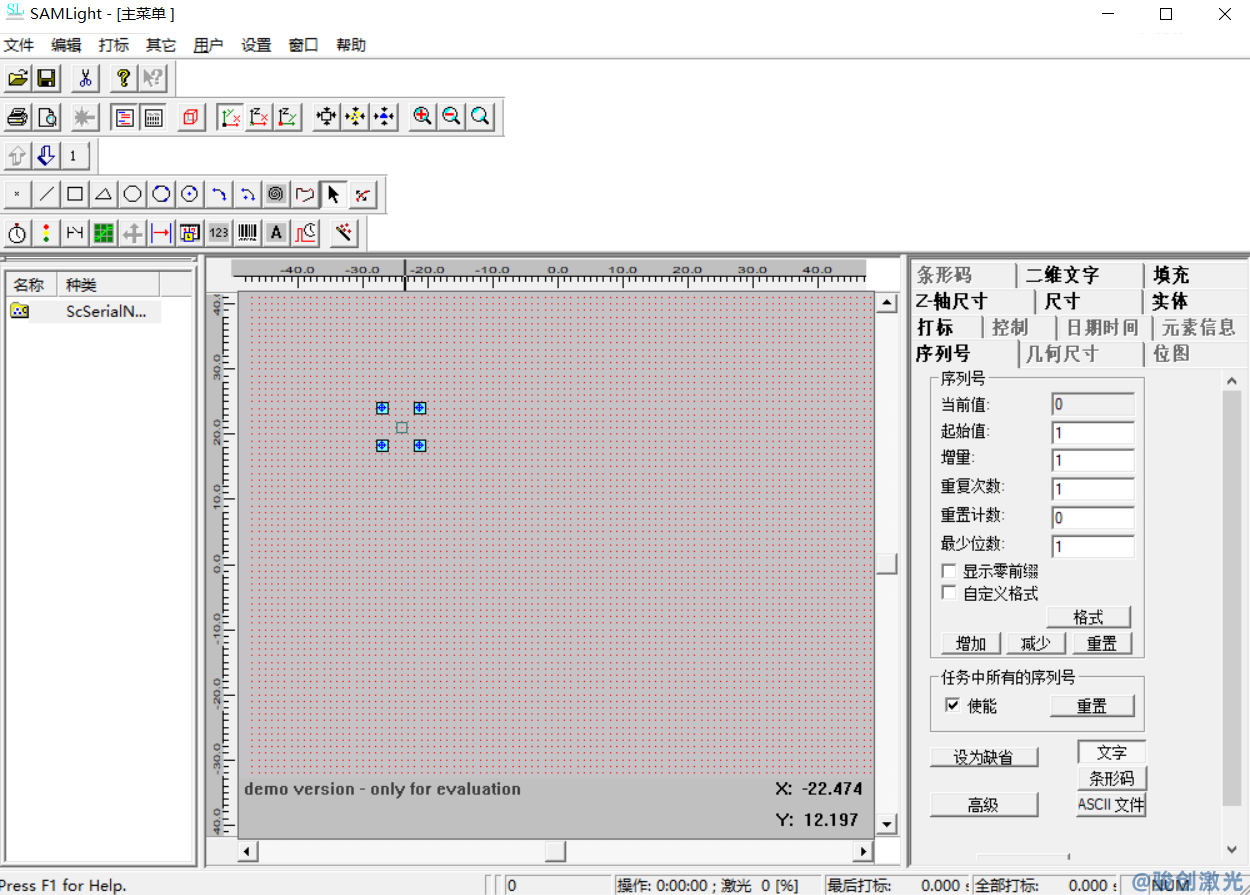Select the spiral drawing tool
This screenshot has height=895, width=1250.
276,194
